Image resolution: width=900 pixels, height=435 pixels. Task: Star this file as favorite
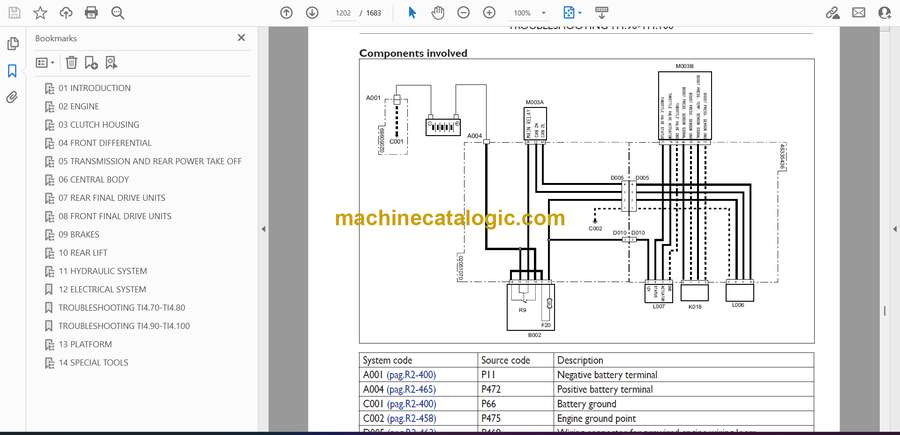[40, 13]
